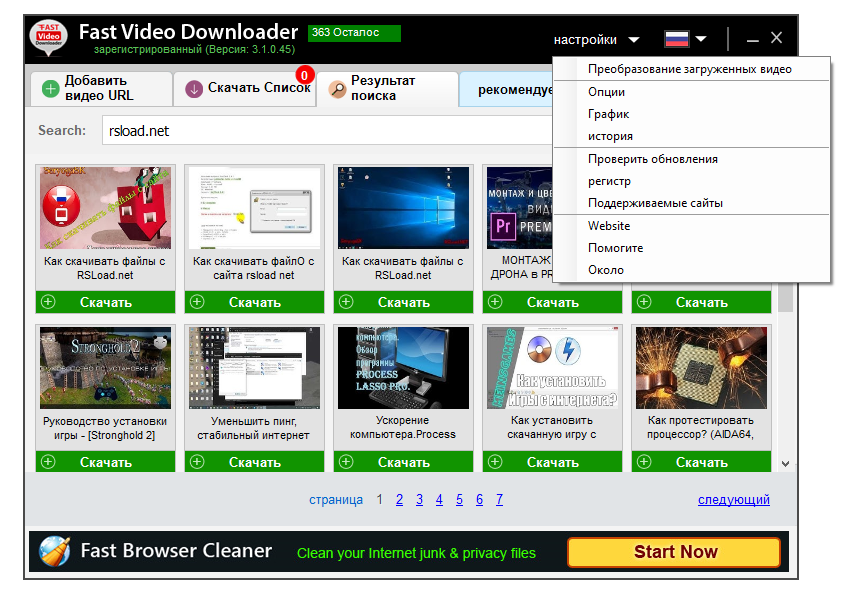Click Скачать under Process Lasso video
This screenshot has width=845, height=593.
pos(404,462)
